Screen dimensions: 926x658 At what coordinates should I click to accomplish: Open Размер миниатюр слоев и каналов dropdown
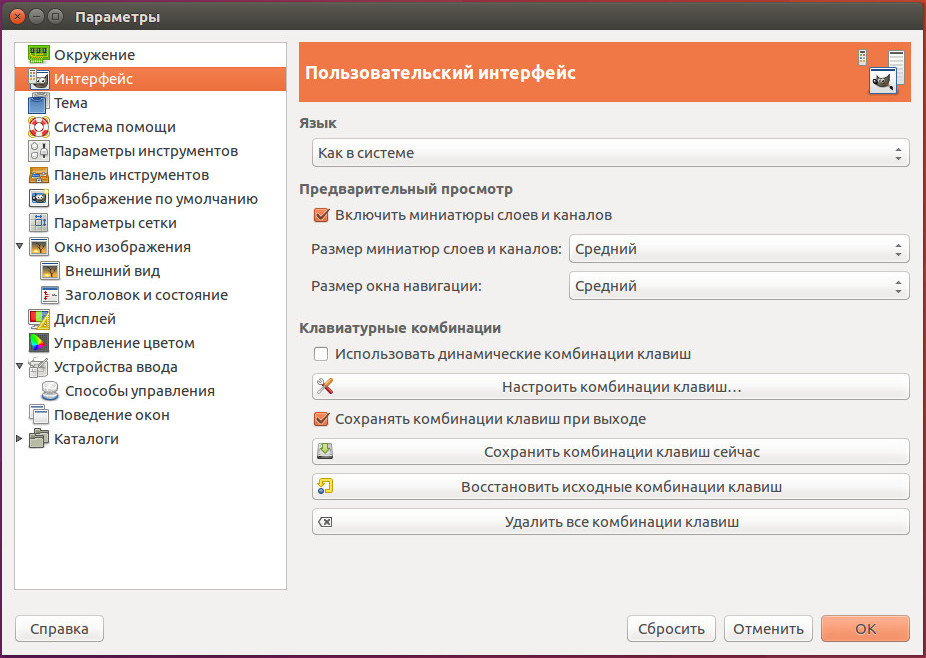click(x=739, y=249)
